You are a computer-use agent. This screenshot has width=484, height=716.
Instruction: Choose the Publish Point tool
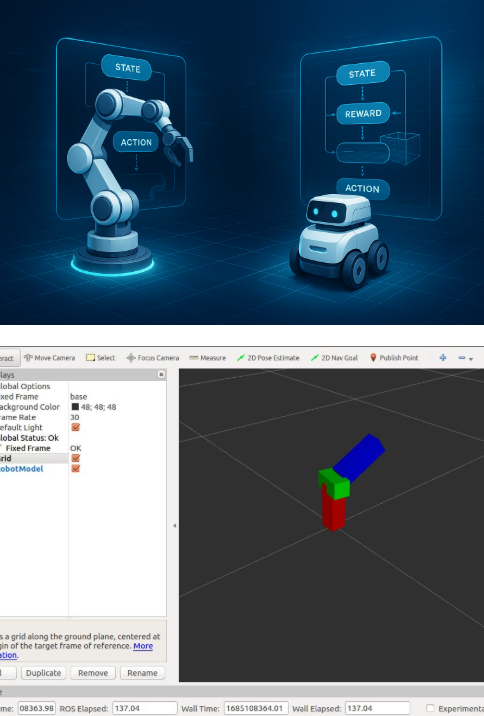pyautogui.click(x=394, y=358)
